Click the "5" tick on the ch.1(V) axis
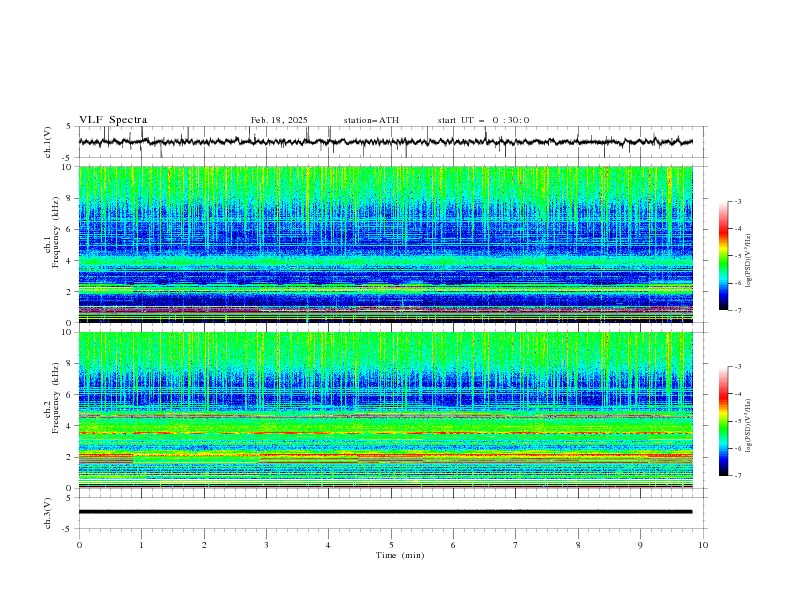 coord(69,127)
